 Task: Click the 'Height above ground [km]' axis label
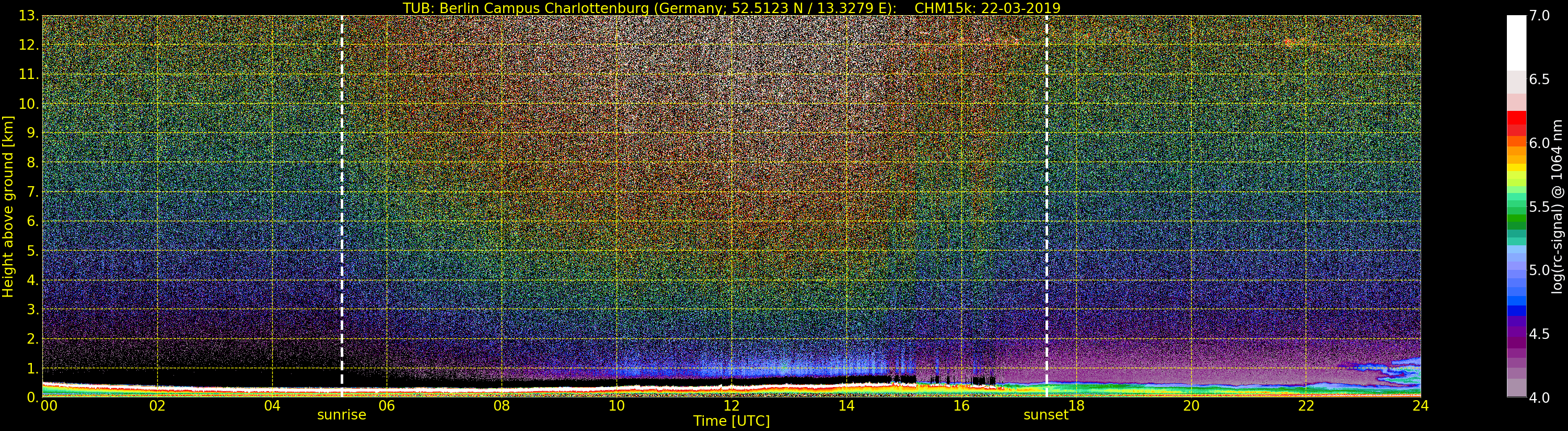point(8,206)
